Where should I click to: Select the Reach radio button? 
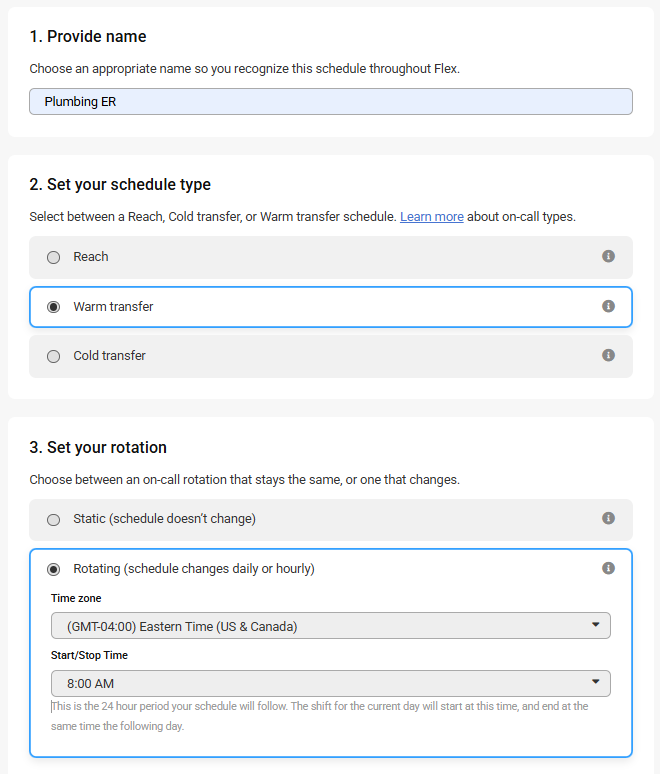[x=54, y=257]
